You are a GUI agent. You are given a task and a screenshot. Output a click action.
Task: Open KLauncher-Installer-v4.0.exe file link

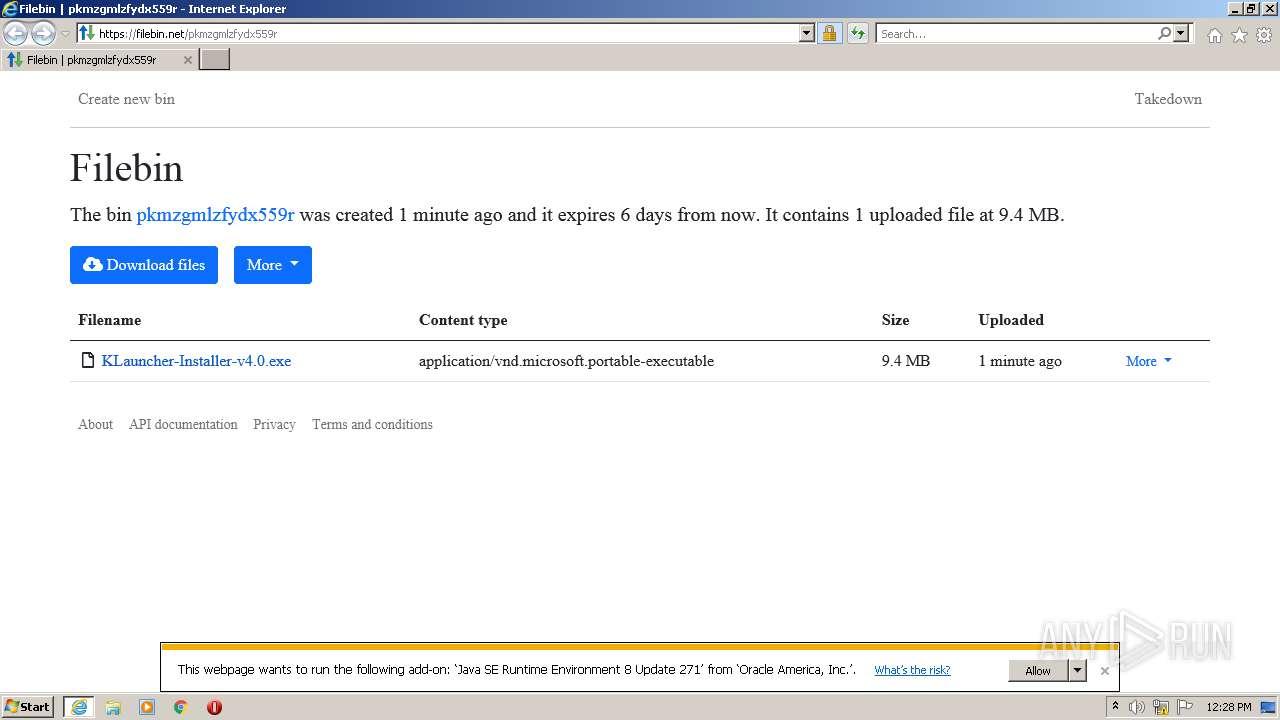(x=196, y=361)
